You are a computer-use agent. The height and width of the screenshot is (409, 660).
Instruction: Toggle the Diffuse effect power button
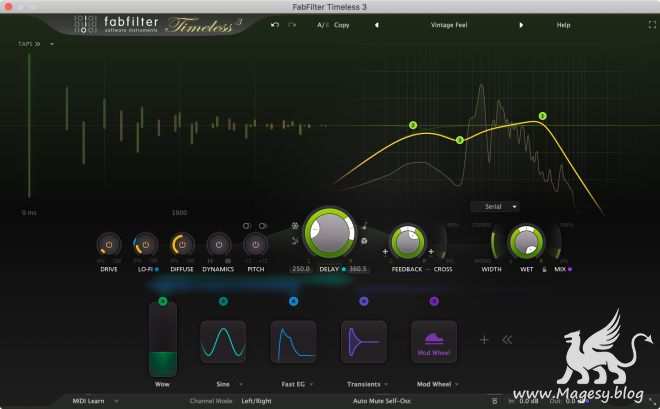[x=182, y=244]
